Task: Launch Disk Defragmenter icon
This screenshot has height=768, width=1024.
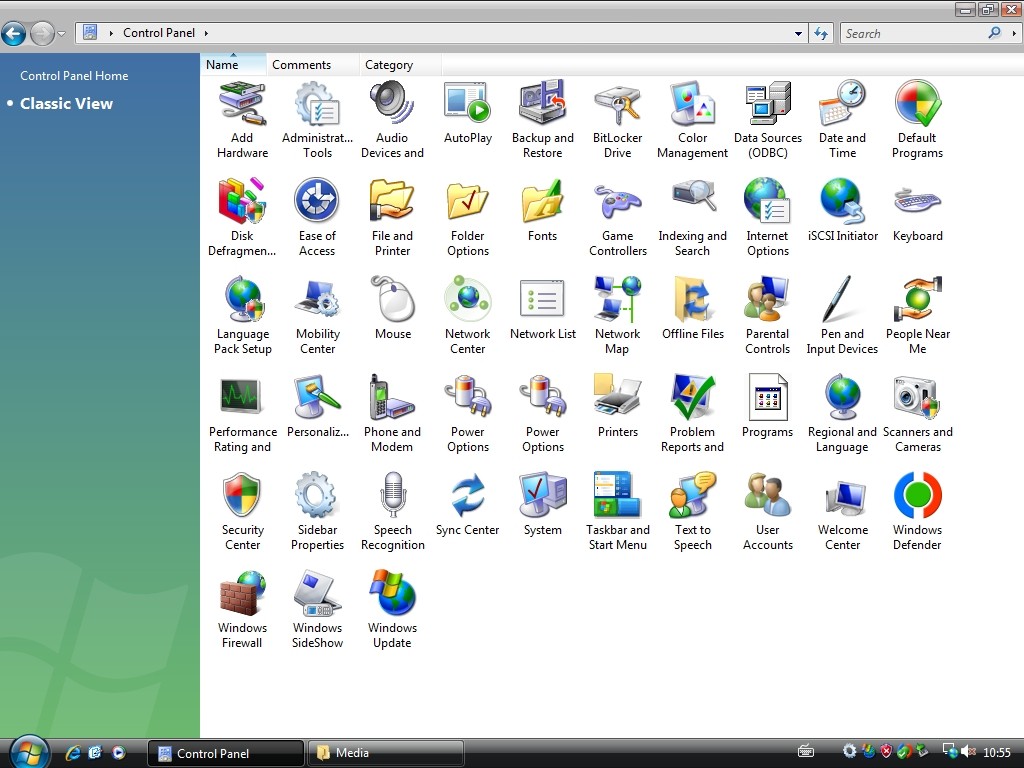Action: click(x=242, y=201)
